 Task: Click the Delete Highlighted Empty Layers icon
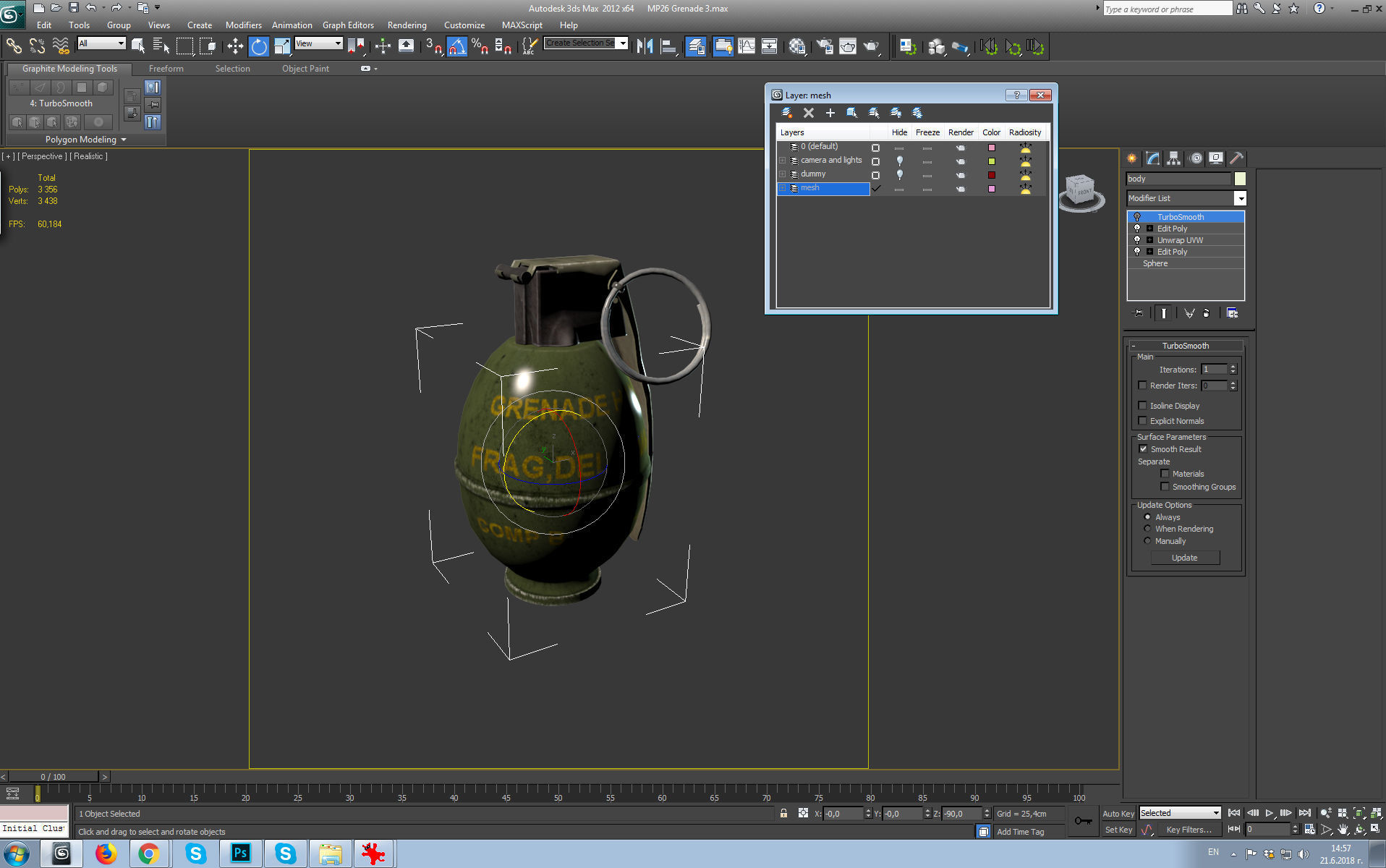(x=809, y=112)
